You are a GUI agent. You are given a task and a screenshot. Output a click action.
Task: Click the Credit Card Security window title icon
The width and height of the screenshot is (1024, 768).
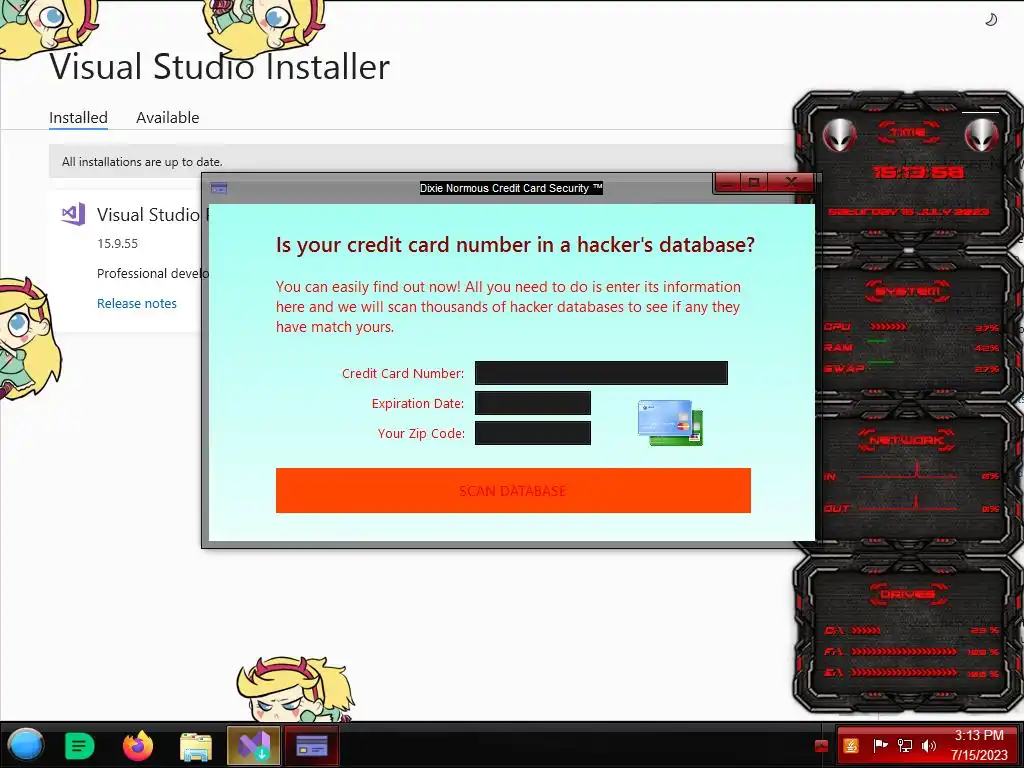click(x=219, y=188)
